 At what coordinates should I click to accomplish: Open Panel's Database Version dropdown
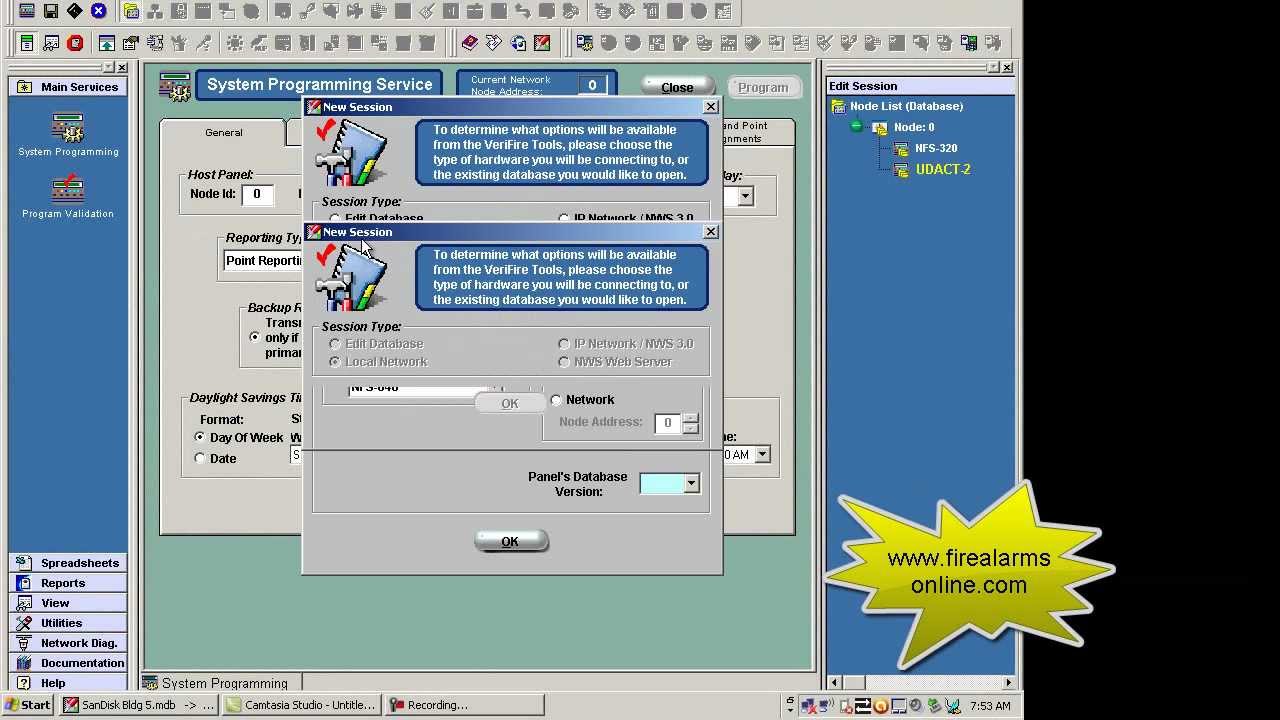click(691, 484)
